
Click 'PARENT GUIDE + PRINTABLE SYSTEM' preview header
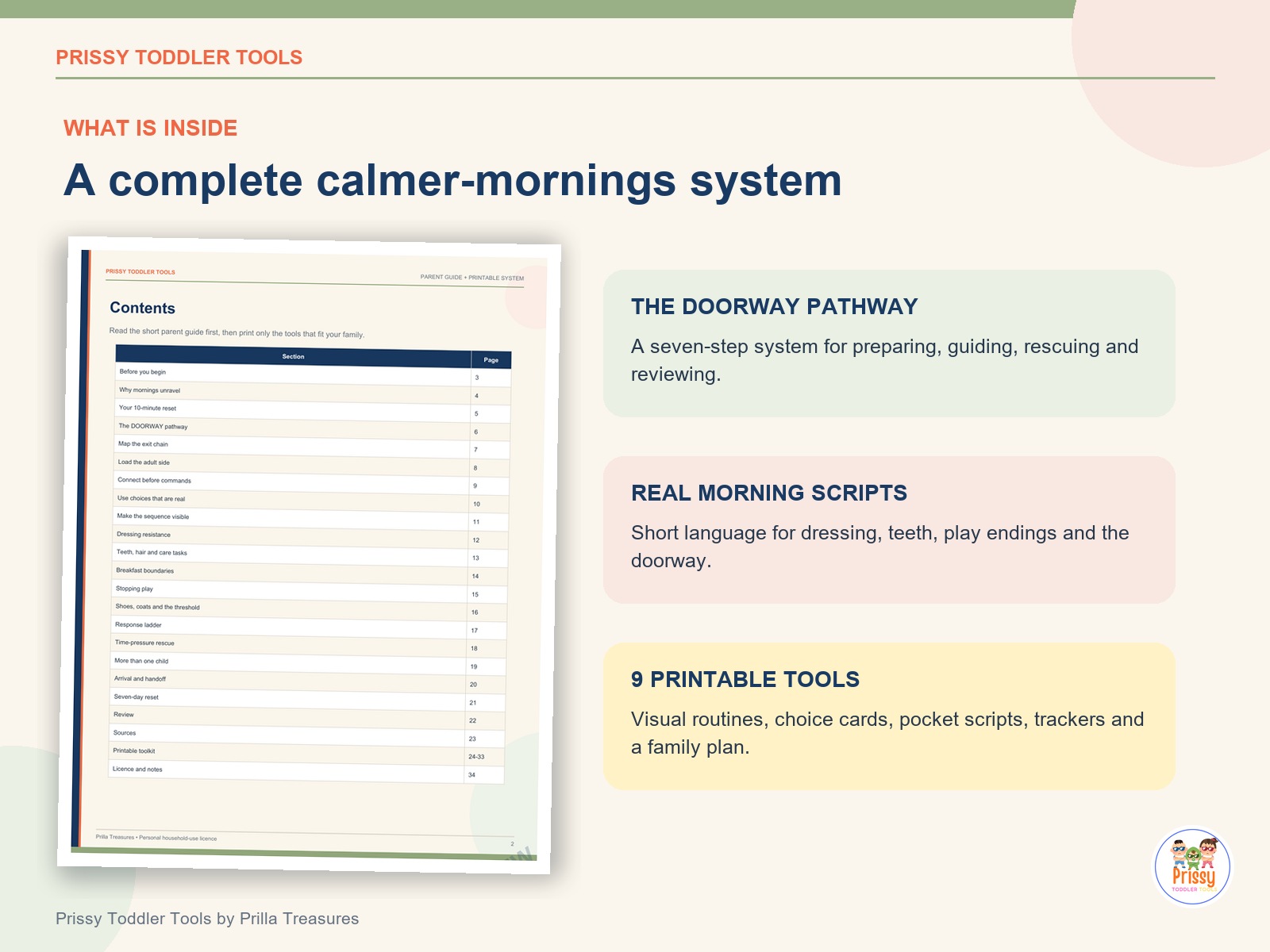[472, 278]
